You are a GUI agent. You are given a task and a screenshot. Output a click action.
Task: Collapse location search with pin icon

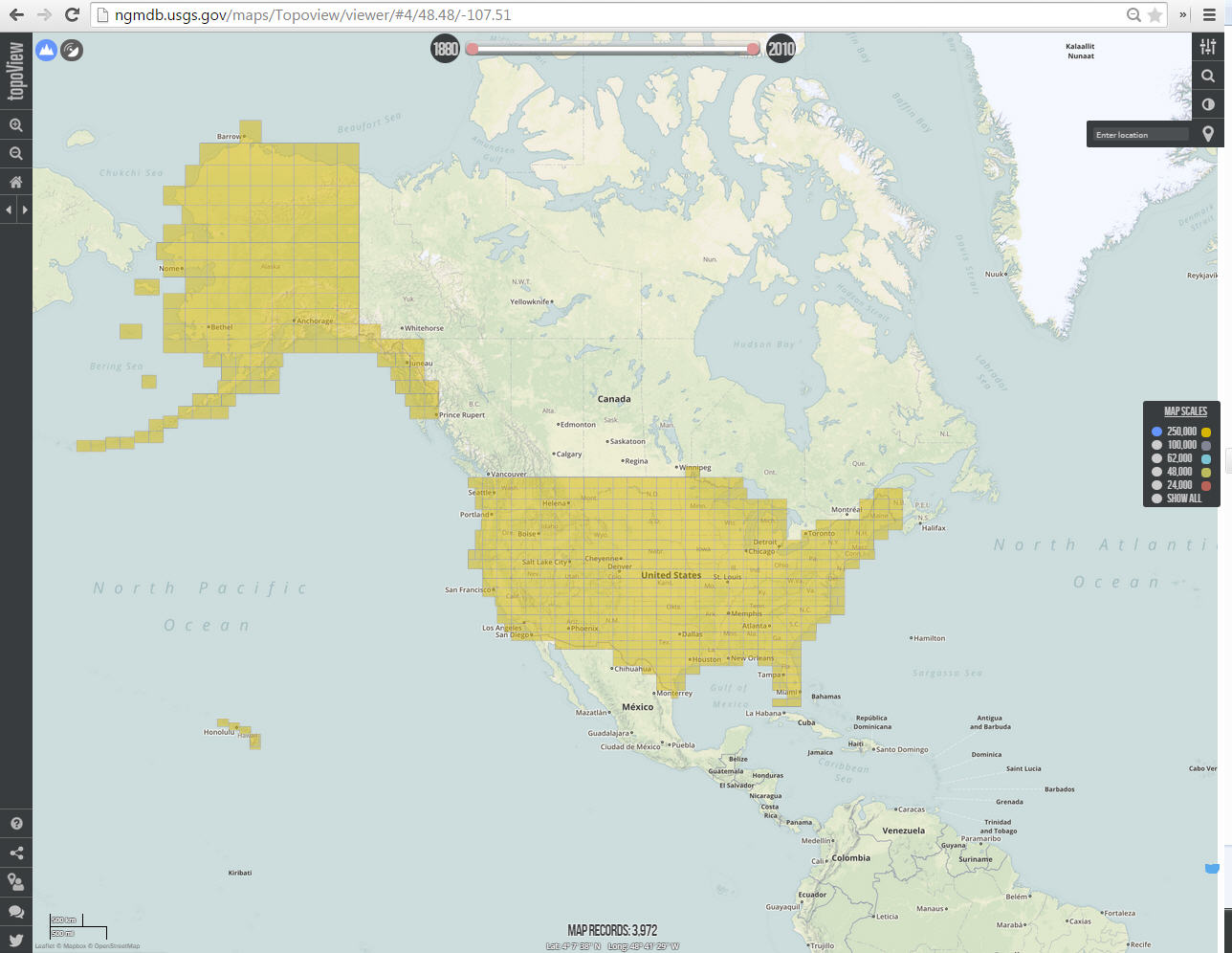(x=1208, y=134)
